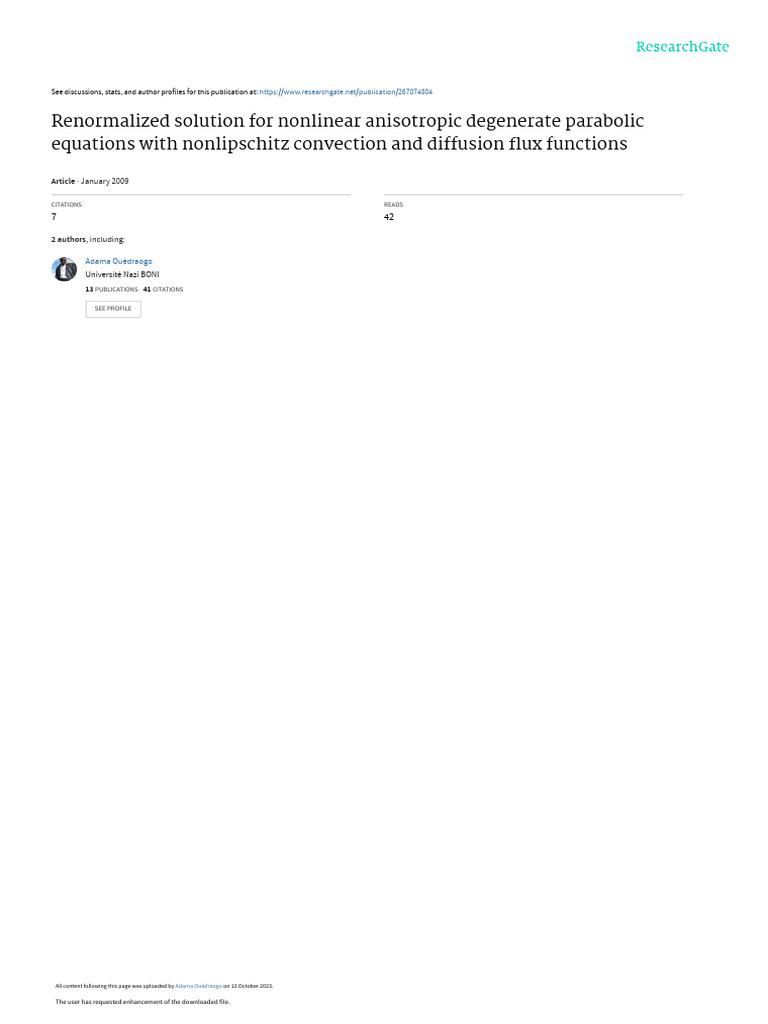Click the uploader name link in footer
Screen dimensions: 768x1024
(x=198, y=986)
